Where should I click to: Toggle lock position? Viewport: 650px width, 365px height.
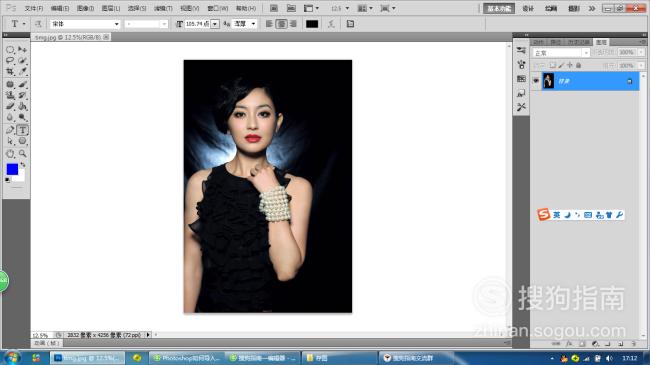click(x=570, y=66)
